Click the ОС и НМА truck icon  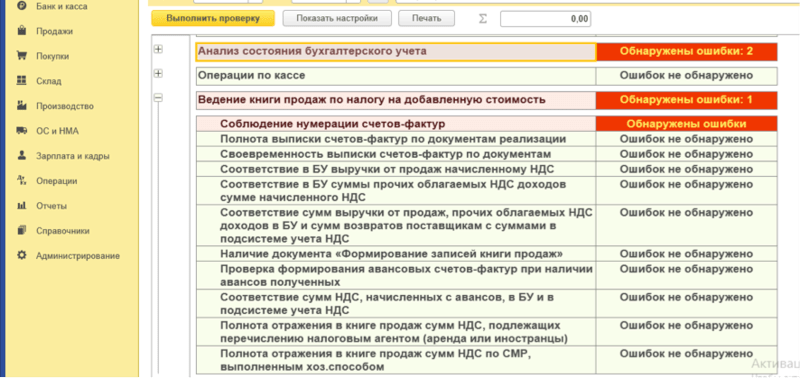(21, 131)
